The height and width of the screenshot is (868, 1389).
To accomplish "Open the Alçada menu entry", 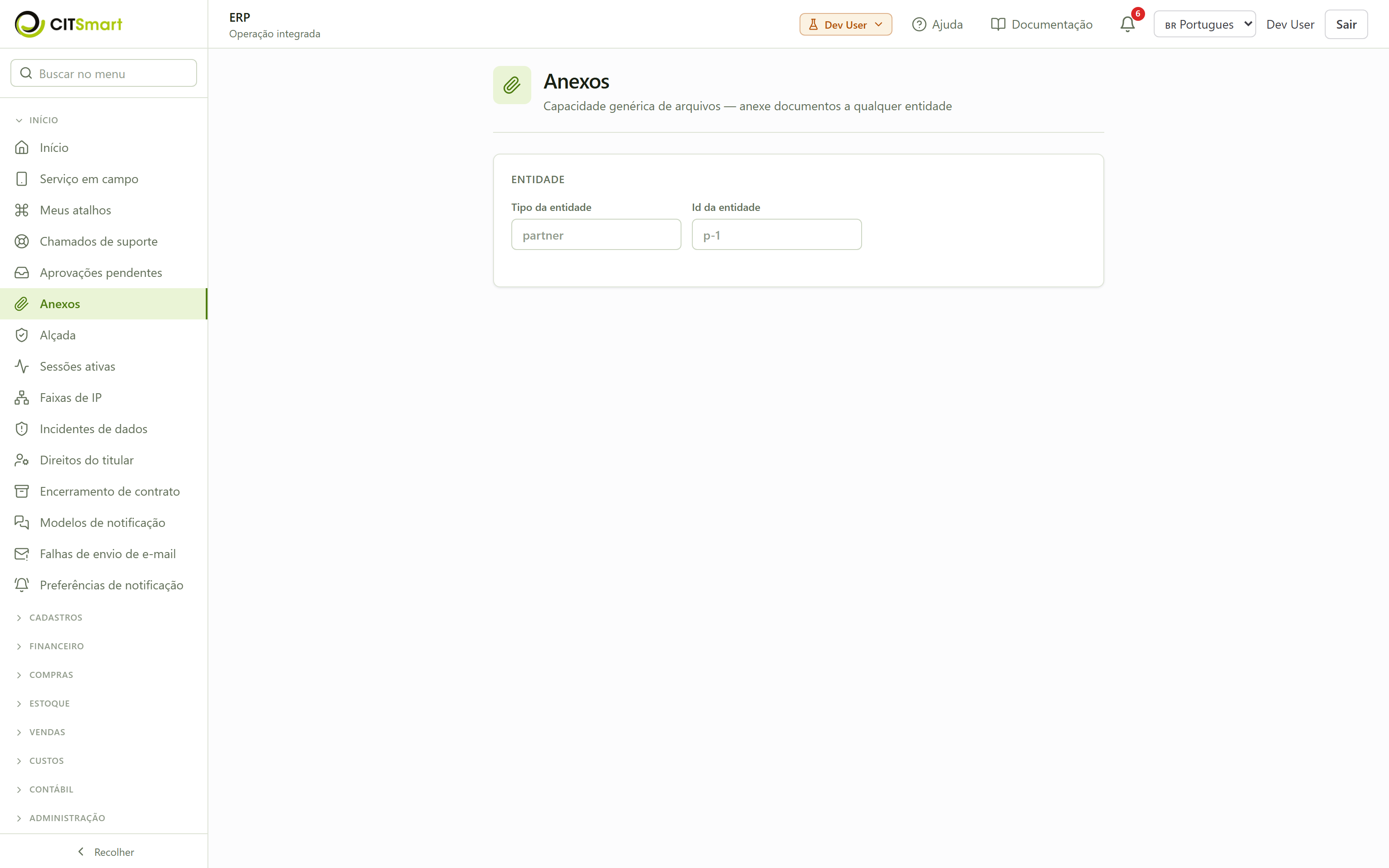I will (103, 335).
